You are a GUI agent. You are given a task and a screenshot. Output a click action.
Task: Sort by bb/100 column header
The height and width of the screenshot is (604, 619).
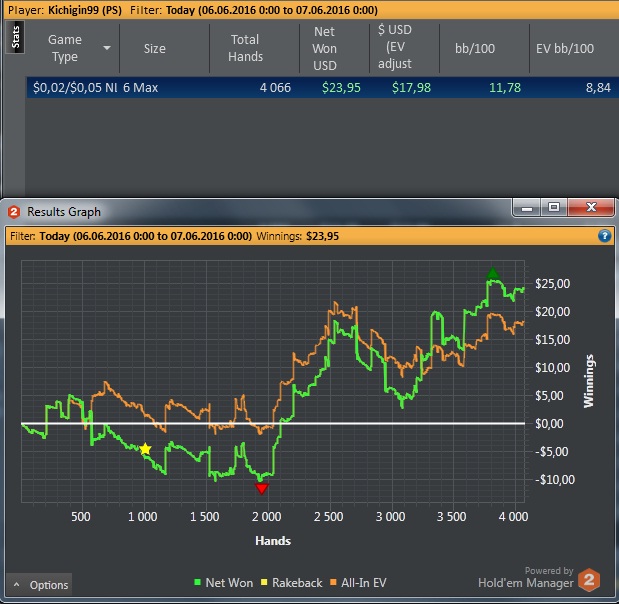[475, 49]
